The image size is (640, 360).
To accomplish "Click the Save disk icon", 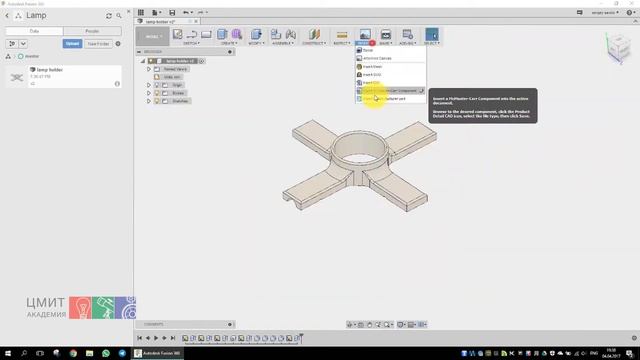I will click(x=172, y=13).
